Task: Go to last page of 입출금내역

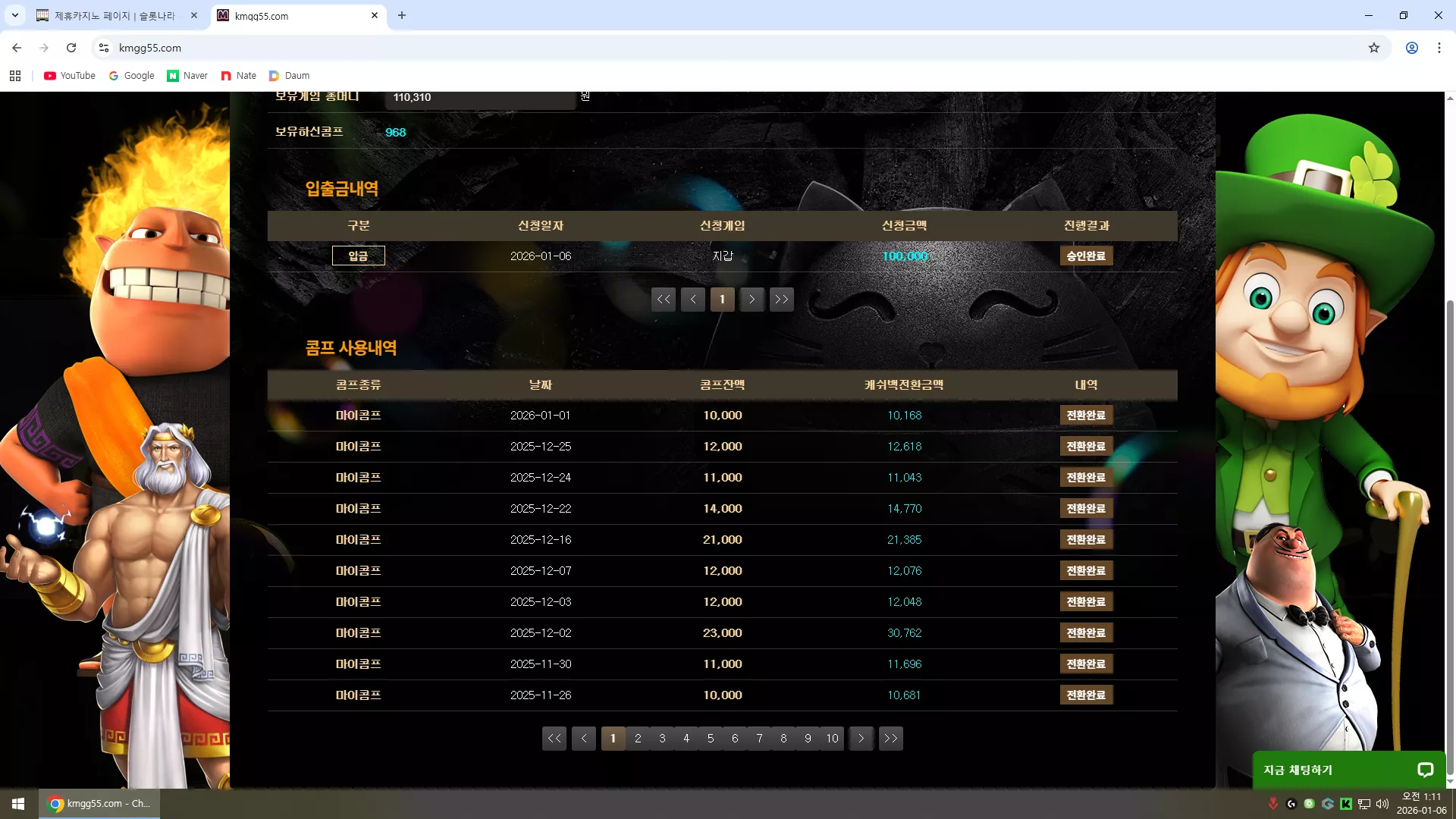Action: (x=782, y=300)
